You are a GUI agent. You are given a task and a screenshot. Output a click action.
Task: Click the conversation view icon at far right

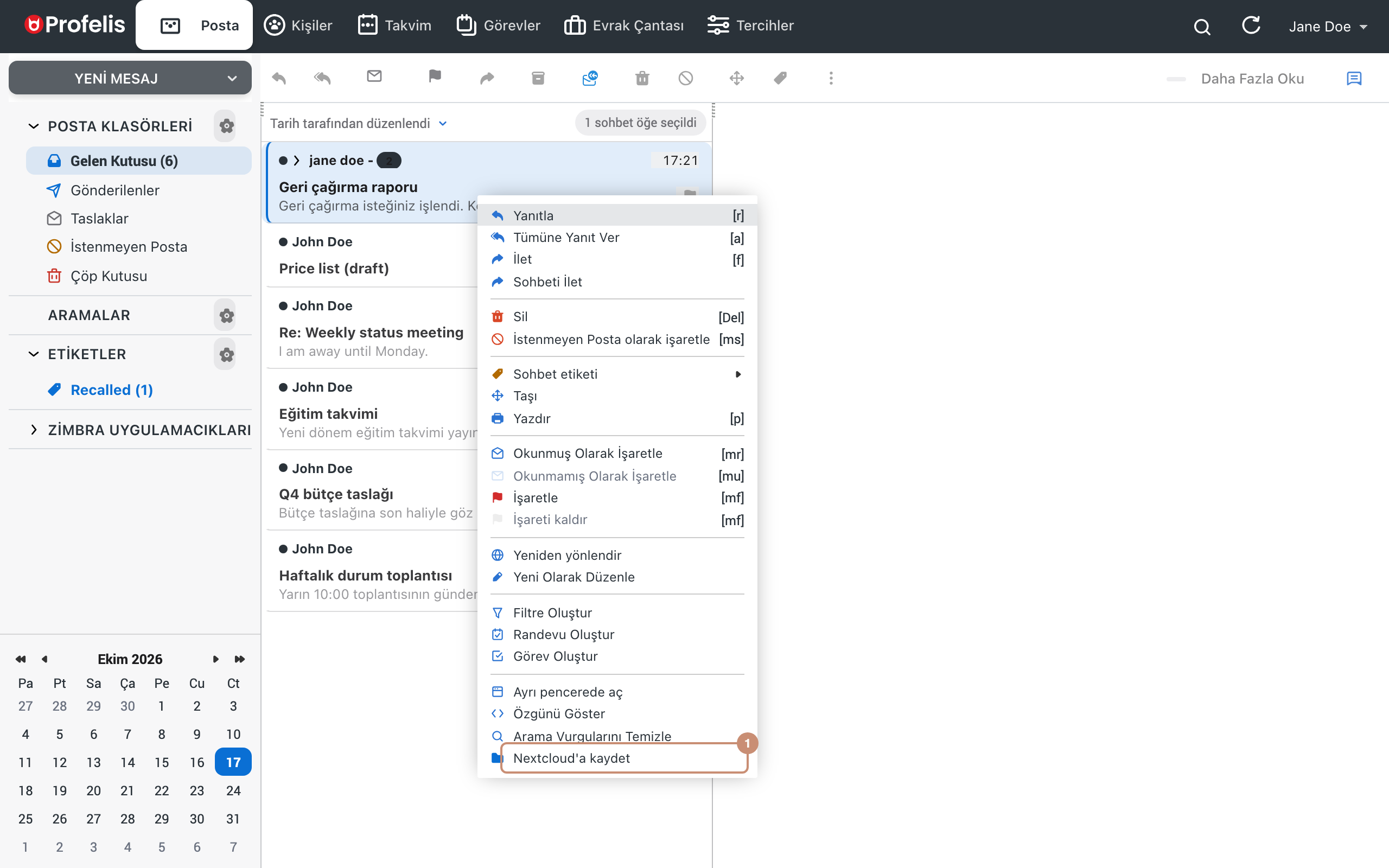tap(1353, 79)
